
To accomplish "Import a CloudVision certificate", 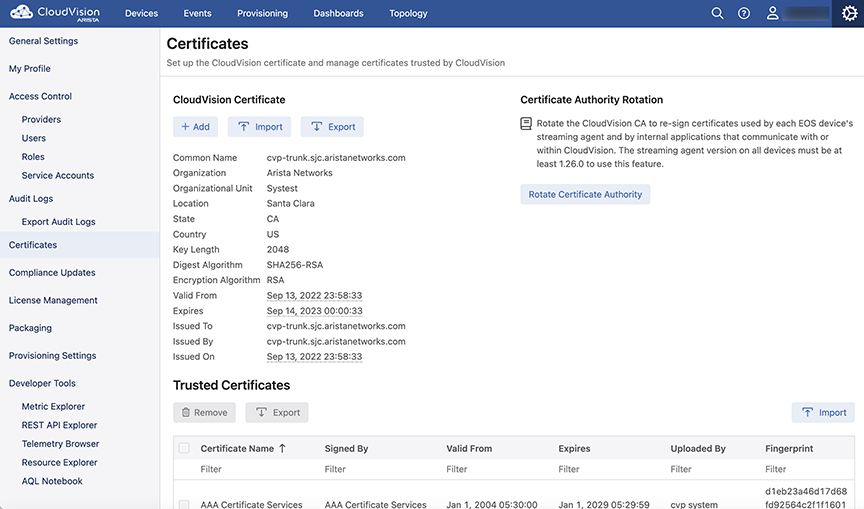I will (x=260, y=127).
